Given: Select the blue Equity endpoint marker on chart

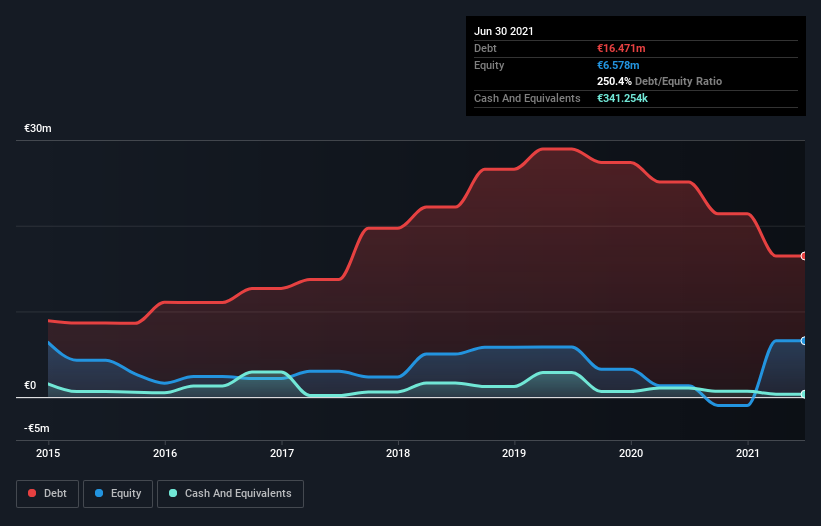Looking at the screenshot, I should (804, 341).
